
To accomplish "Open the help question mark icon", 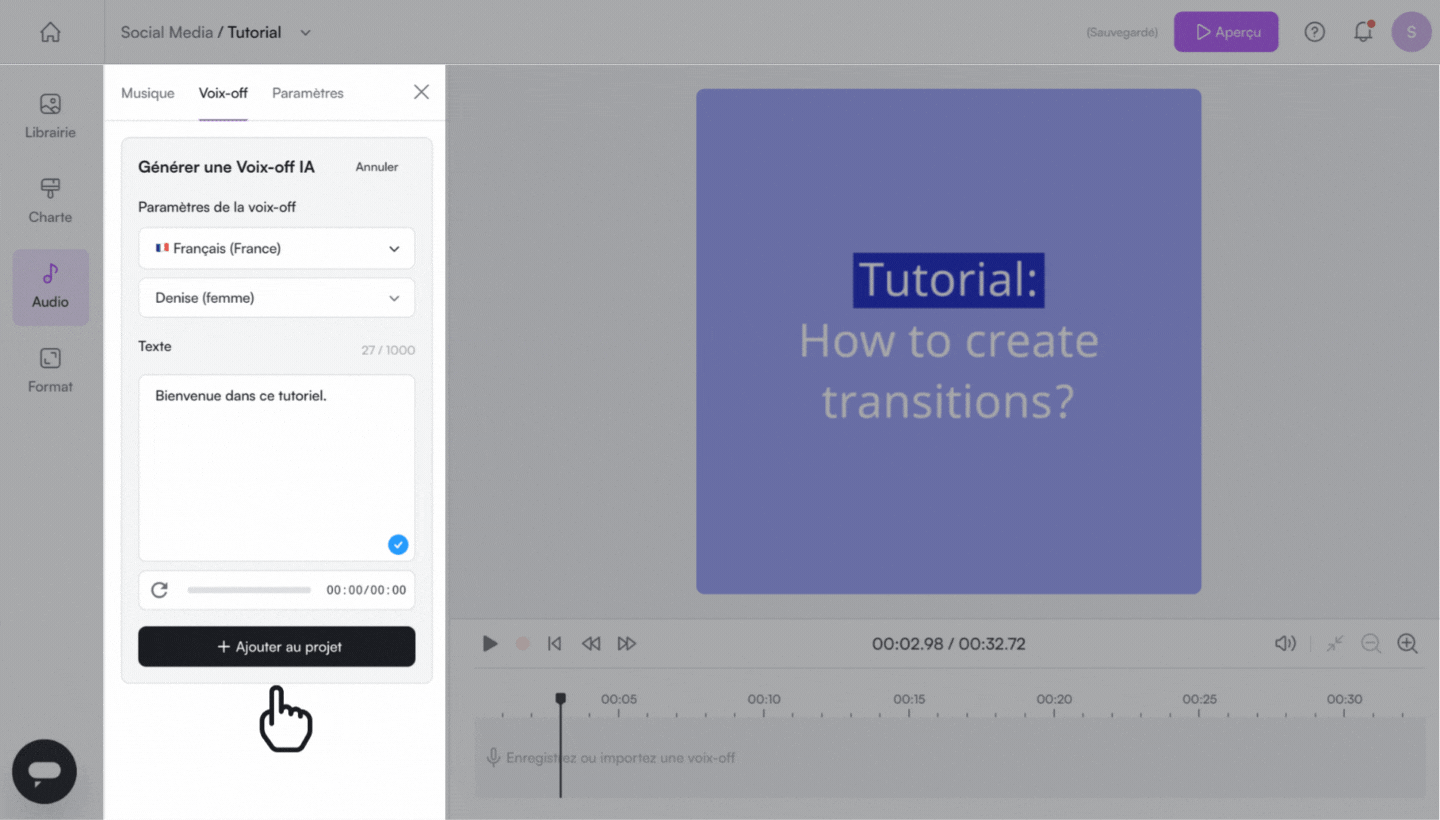I will coord(1314,32).
